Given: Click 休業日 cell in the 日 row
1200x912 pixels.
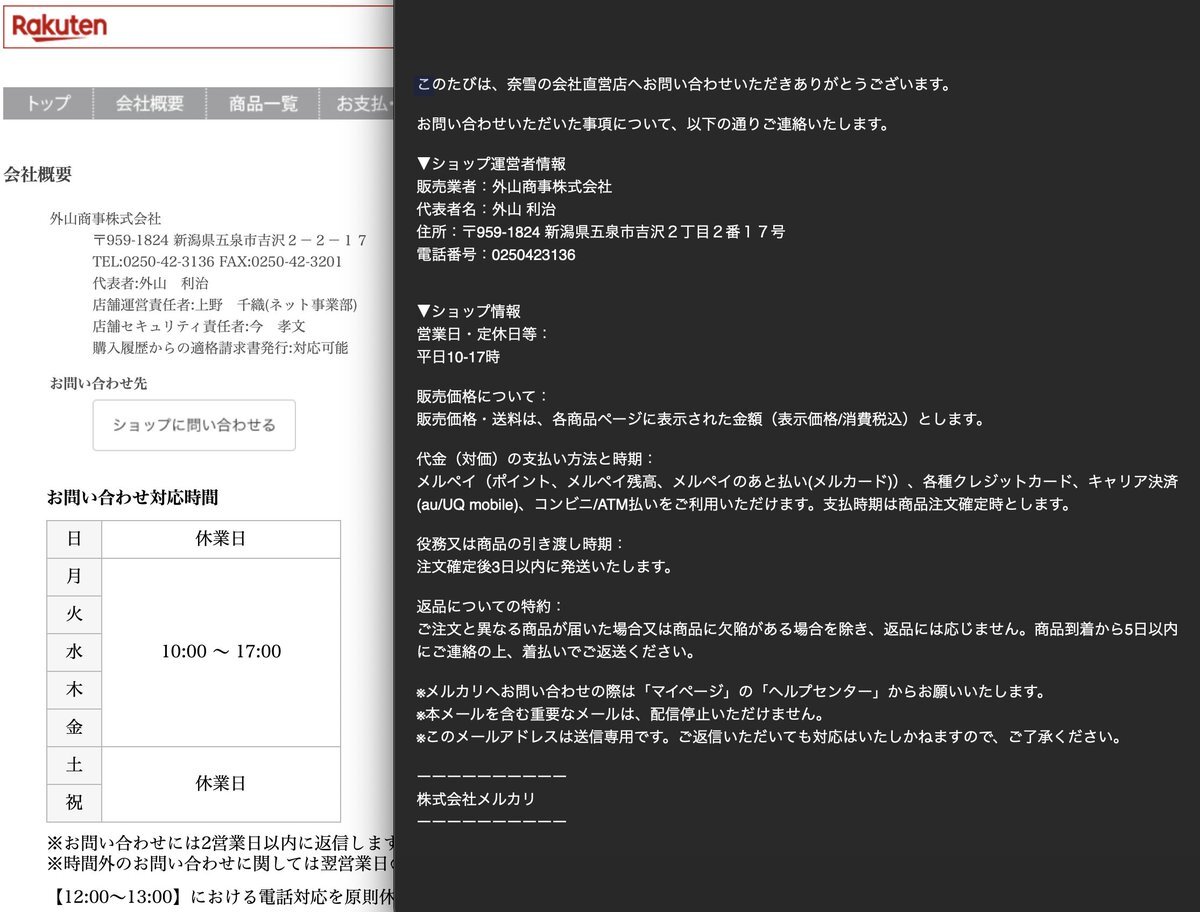Looking at the screenshot, I should (x=221, y=539).
